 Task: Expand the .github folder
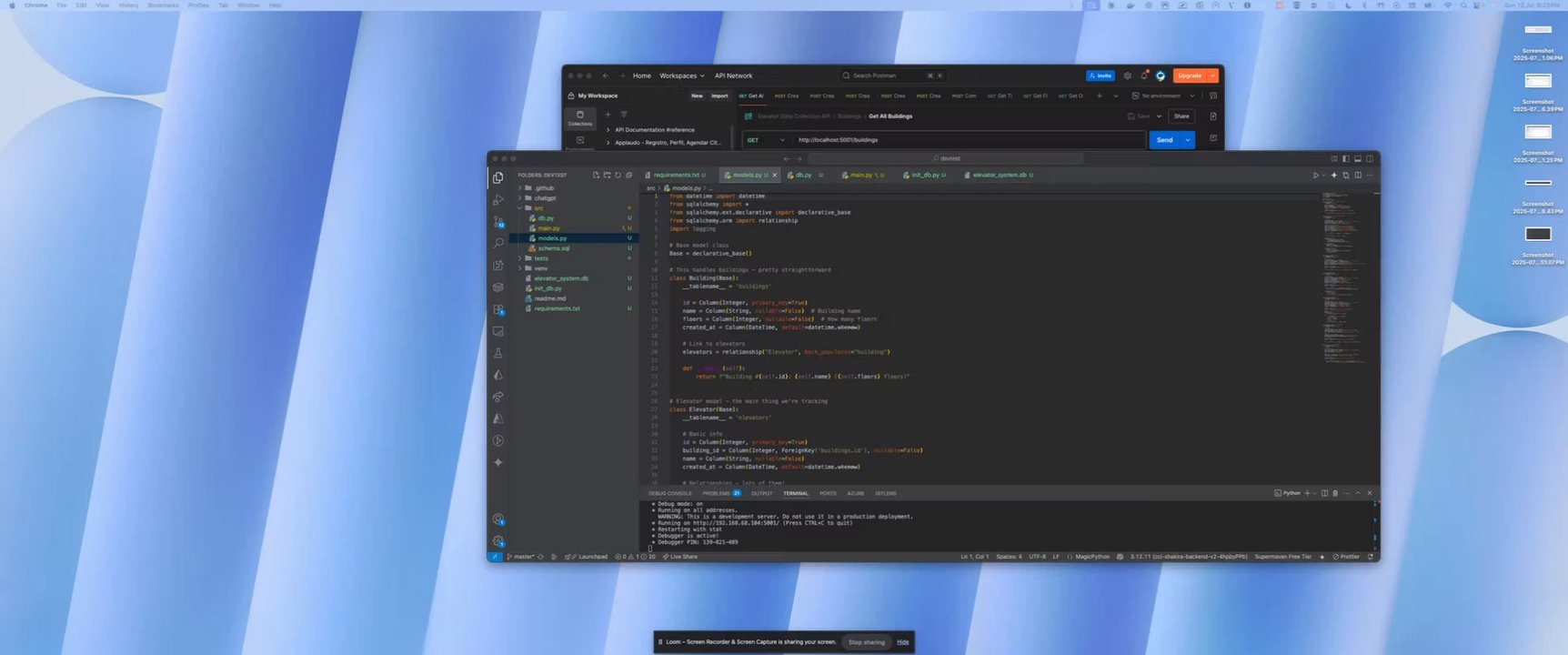tap(544, 188)
